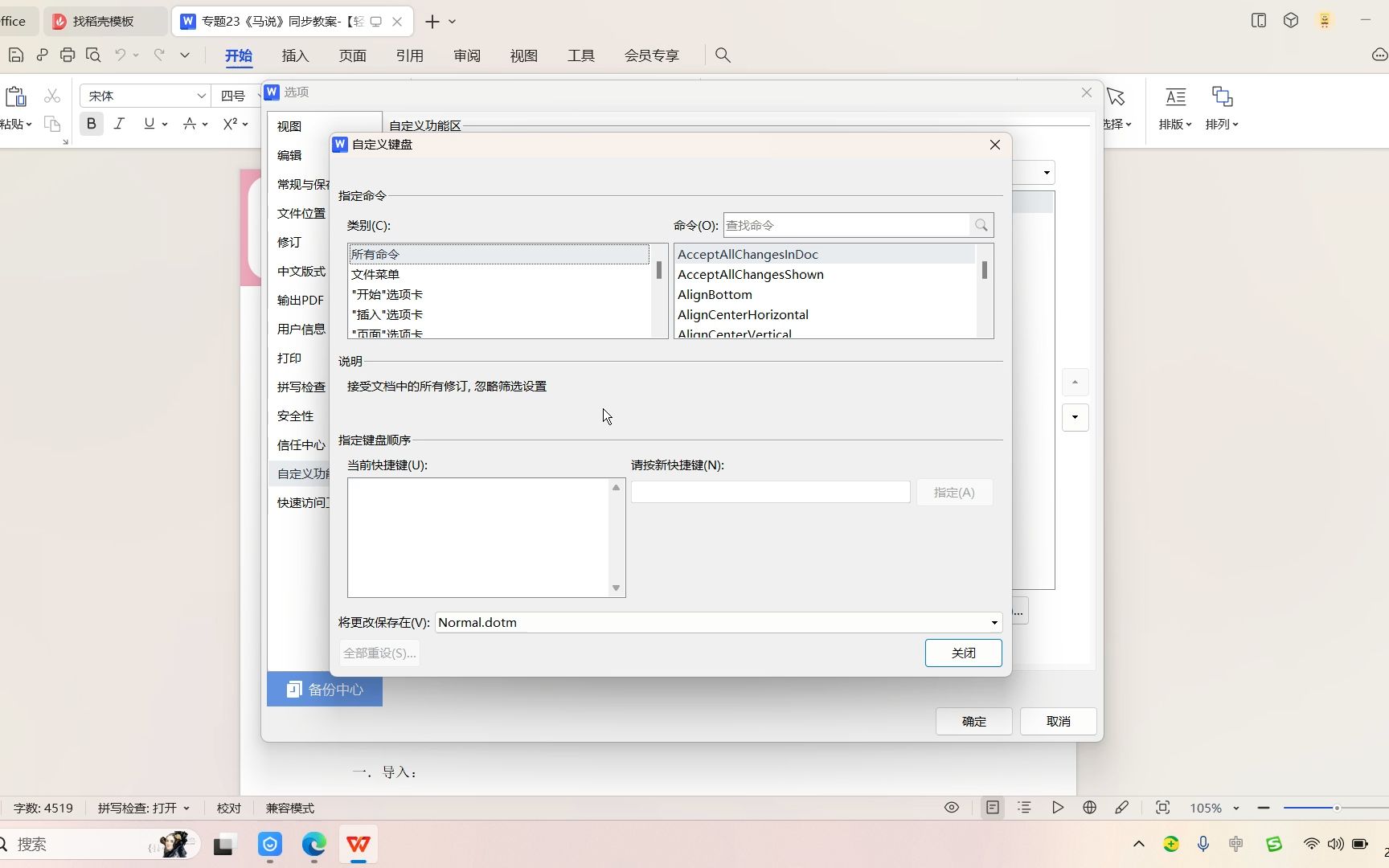Select 文件菜单 in category list
The image size is (1389, 868).
tap(498, 275)
